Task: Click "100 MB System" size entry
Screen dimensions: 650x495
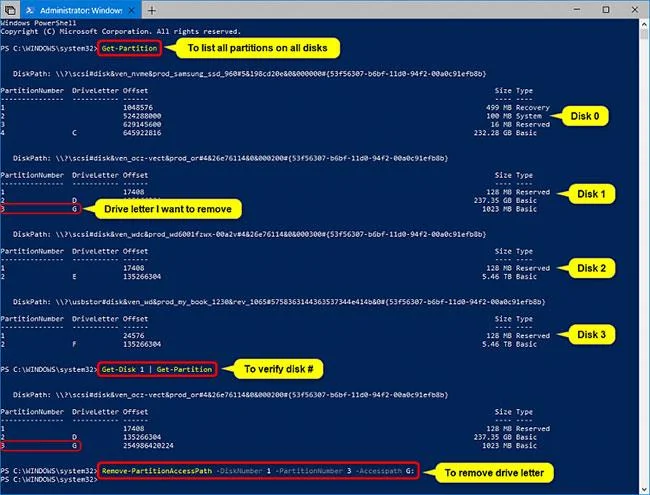Action: click(514, 116)
